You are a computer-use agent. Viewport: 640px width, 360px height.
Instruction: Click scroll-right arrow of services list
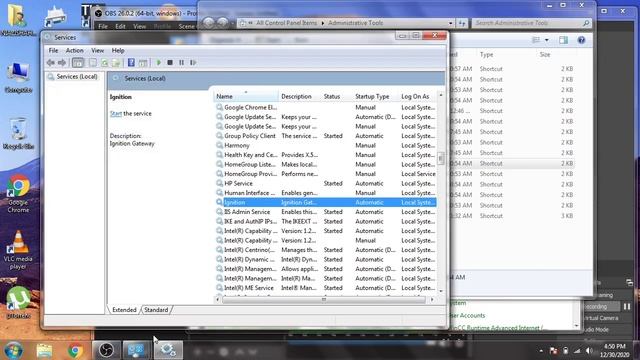[432, 300]
